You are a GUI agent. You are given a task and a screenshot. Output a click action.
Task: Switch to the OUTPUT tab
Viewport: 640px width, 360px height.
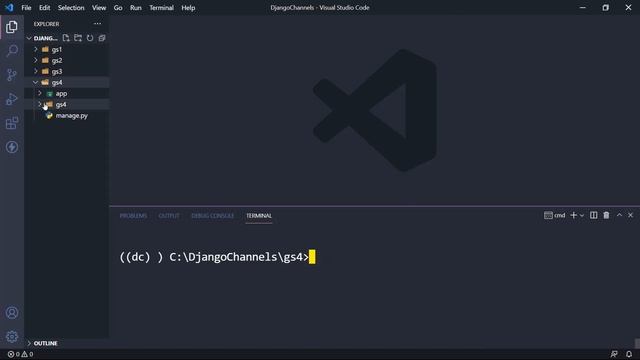click(169, 216)
